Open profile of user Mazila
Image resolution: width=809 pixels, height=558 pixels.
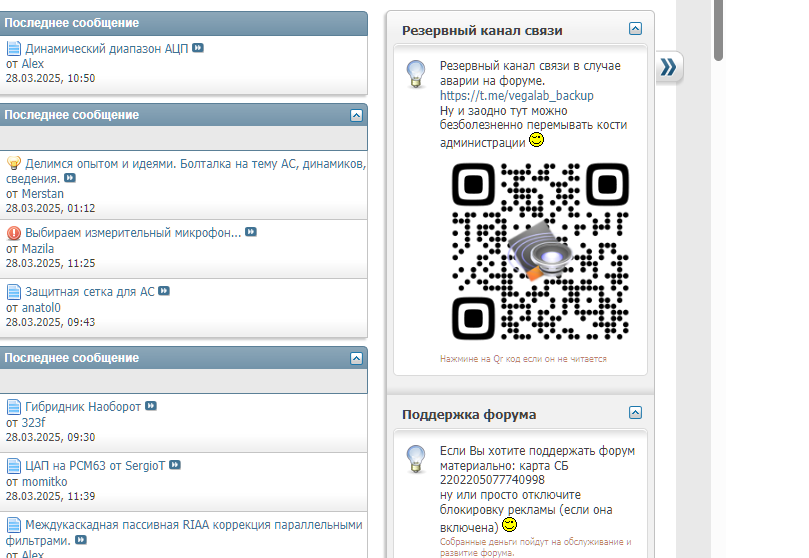tap(38, 249)
